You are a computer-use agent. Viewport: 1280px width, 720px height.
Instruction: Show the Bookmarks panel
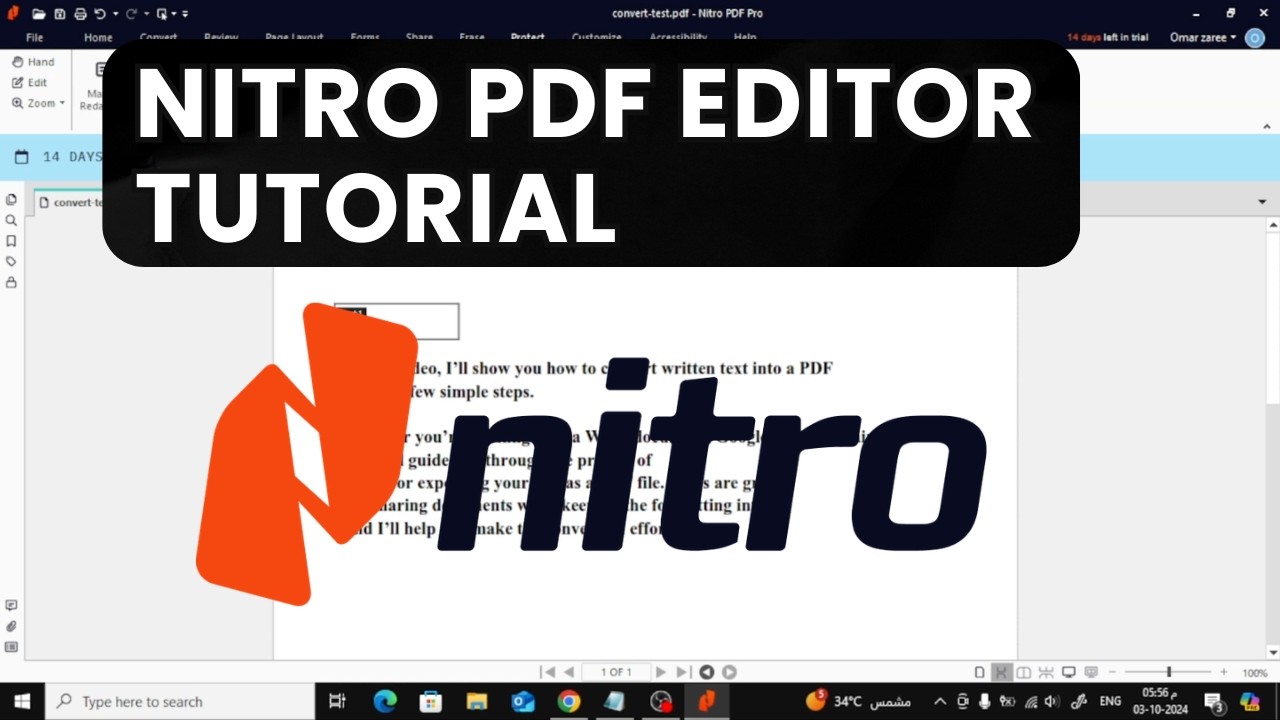[11, 241]
